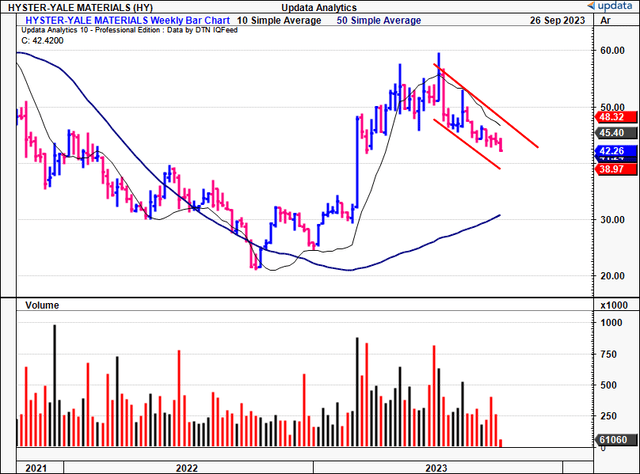Screen dimensions: 640x474
Task: Click the Updata Analytics 10 Professional Edition line
Action: (129, 30)
